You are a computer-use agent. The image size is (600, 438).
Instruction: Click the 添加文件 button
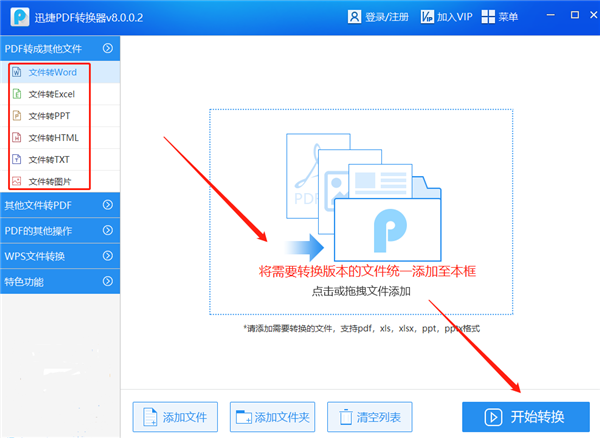coord(175,417)
